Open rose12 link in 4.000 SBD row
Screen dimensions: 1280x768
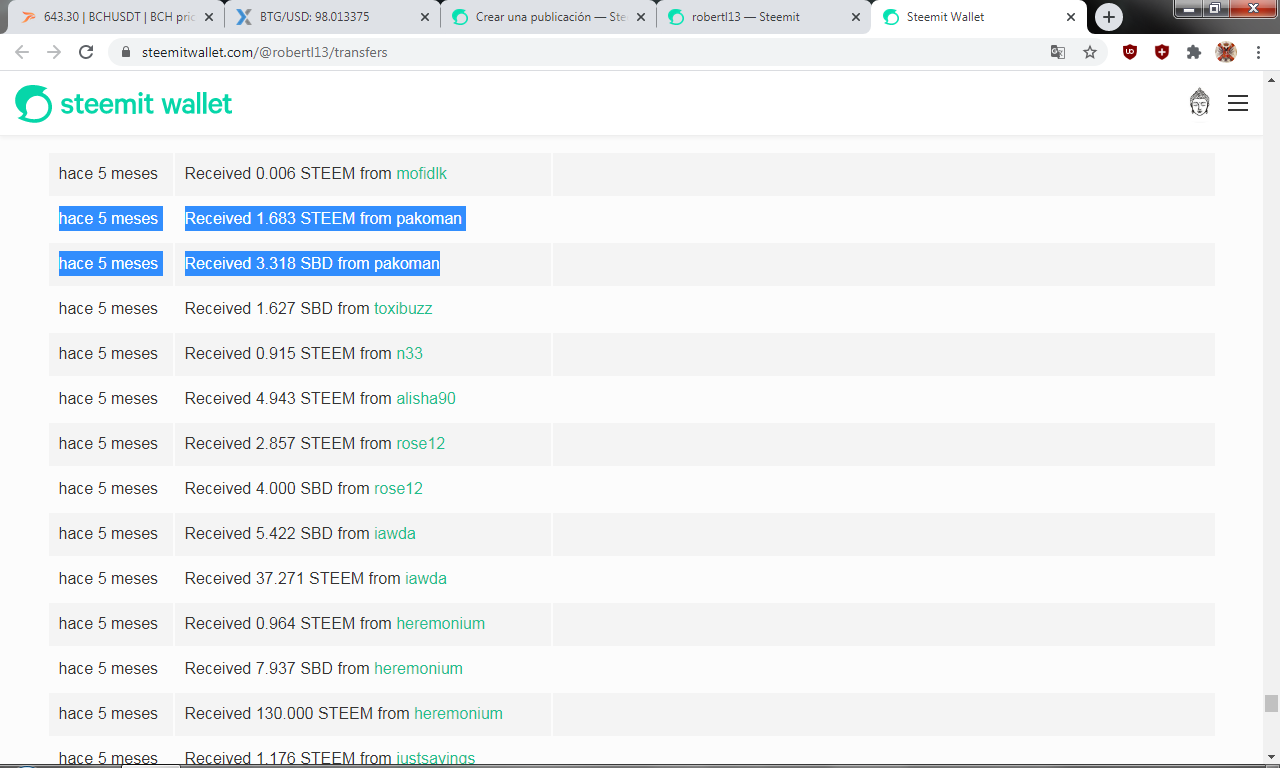pyautogui.click(x=398, y=488)
